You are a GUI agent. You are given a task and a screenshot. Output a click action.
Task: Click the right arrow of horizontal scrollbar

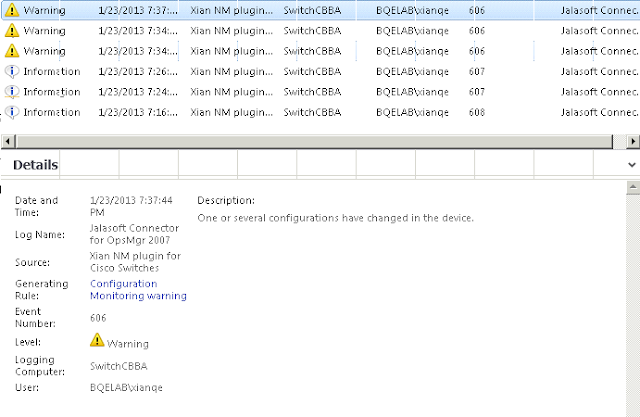coord(633,141)
